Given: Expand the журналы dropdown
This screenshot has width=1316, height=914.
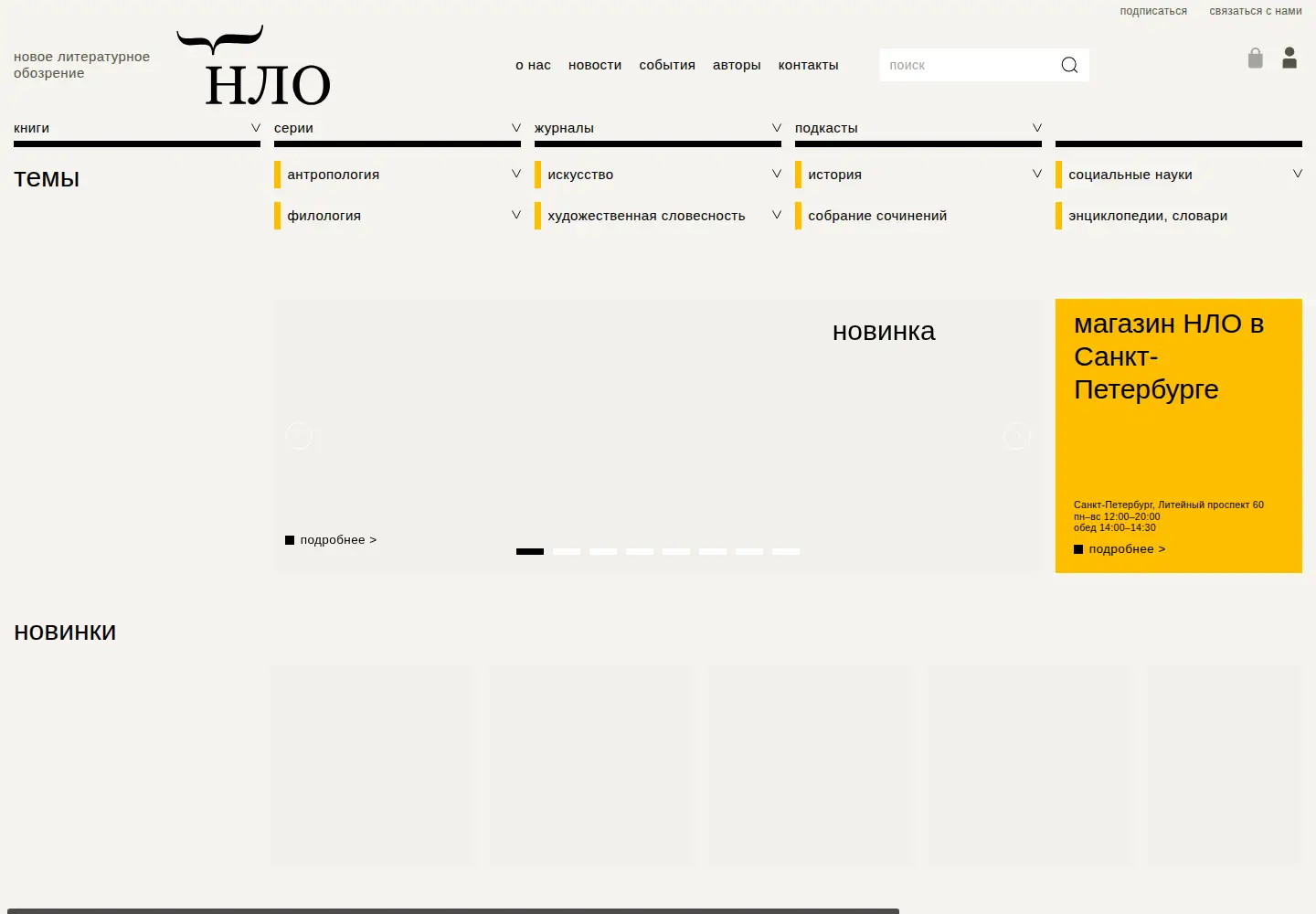Looking at the screenshot, I should (x=777, y=128).
